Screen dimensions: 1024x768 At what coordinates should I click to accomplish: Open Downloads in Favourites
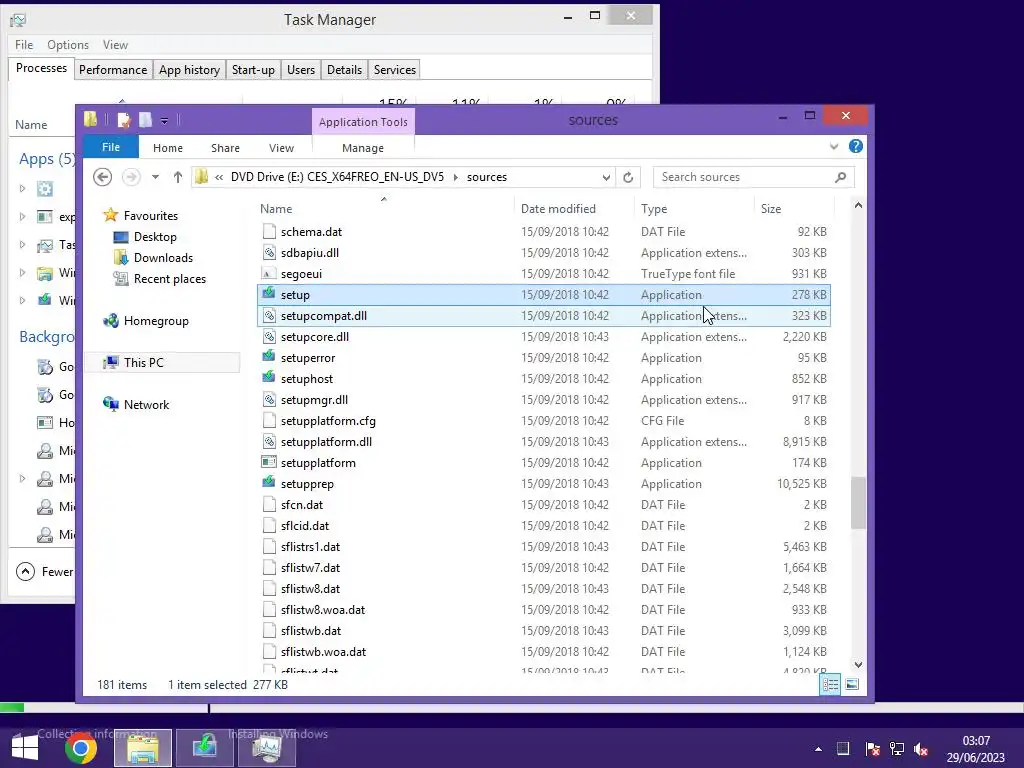click(163, 257)
